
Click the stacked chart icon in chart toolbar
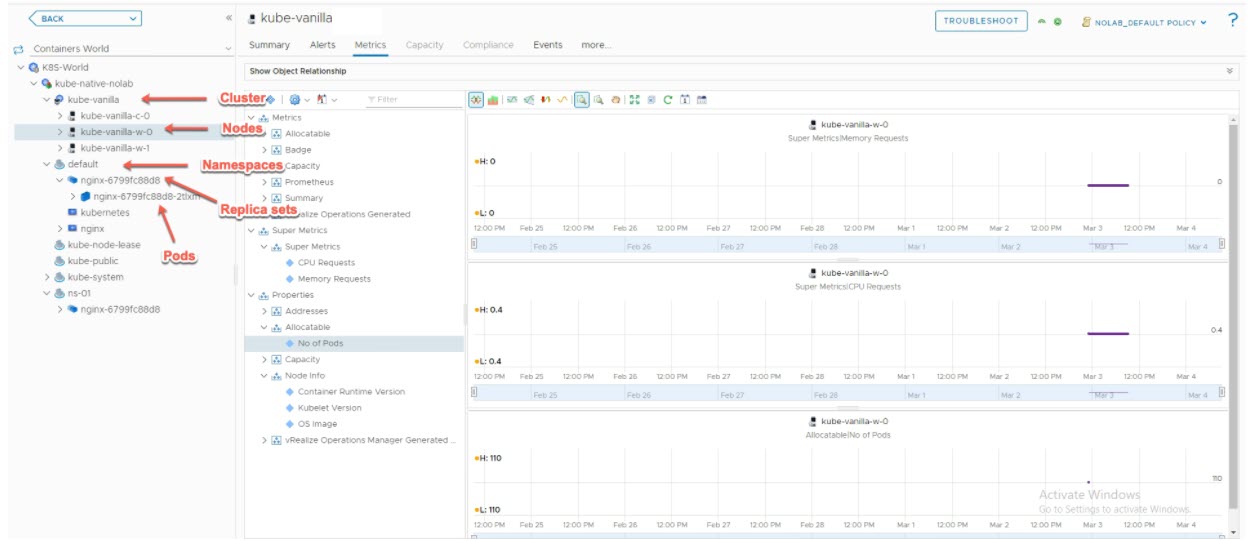click(x=493, y=100)
